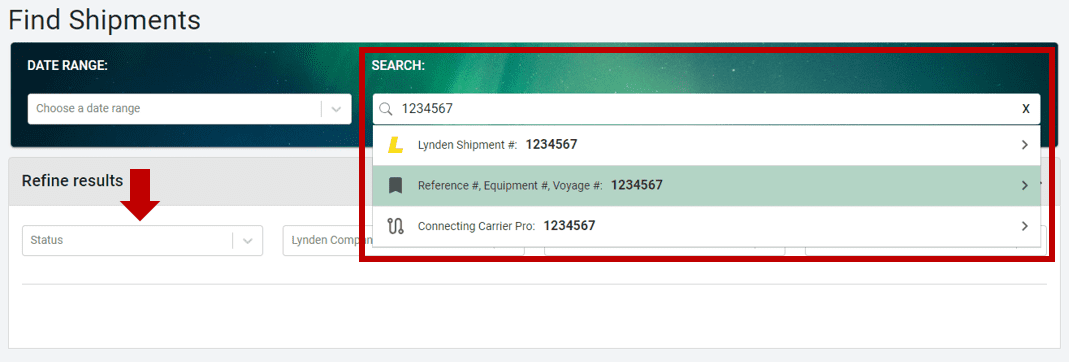Click the magnifier icon in search box
Screen dimensions: 1069x362
coord(386,109)
